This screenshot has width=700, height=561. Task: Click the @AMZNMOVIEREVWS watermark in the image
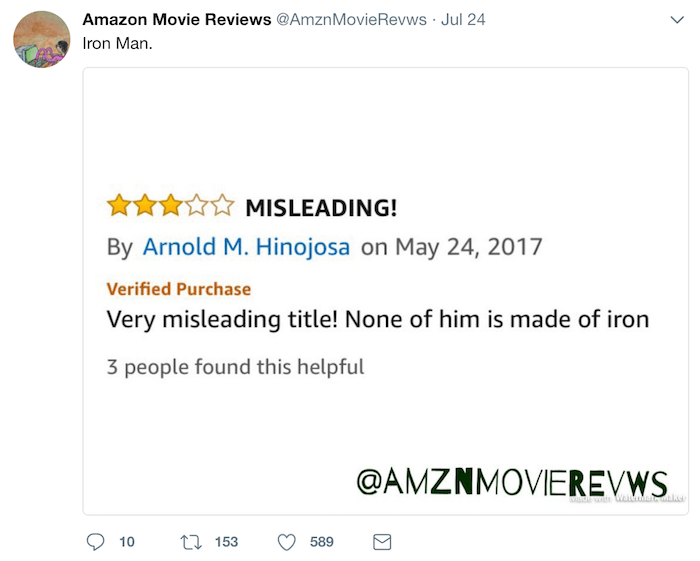[x=512, y=482]
